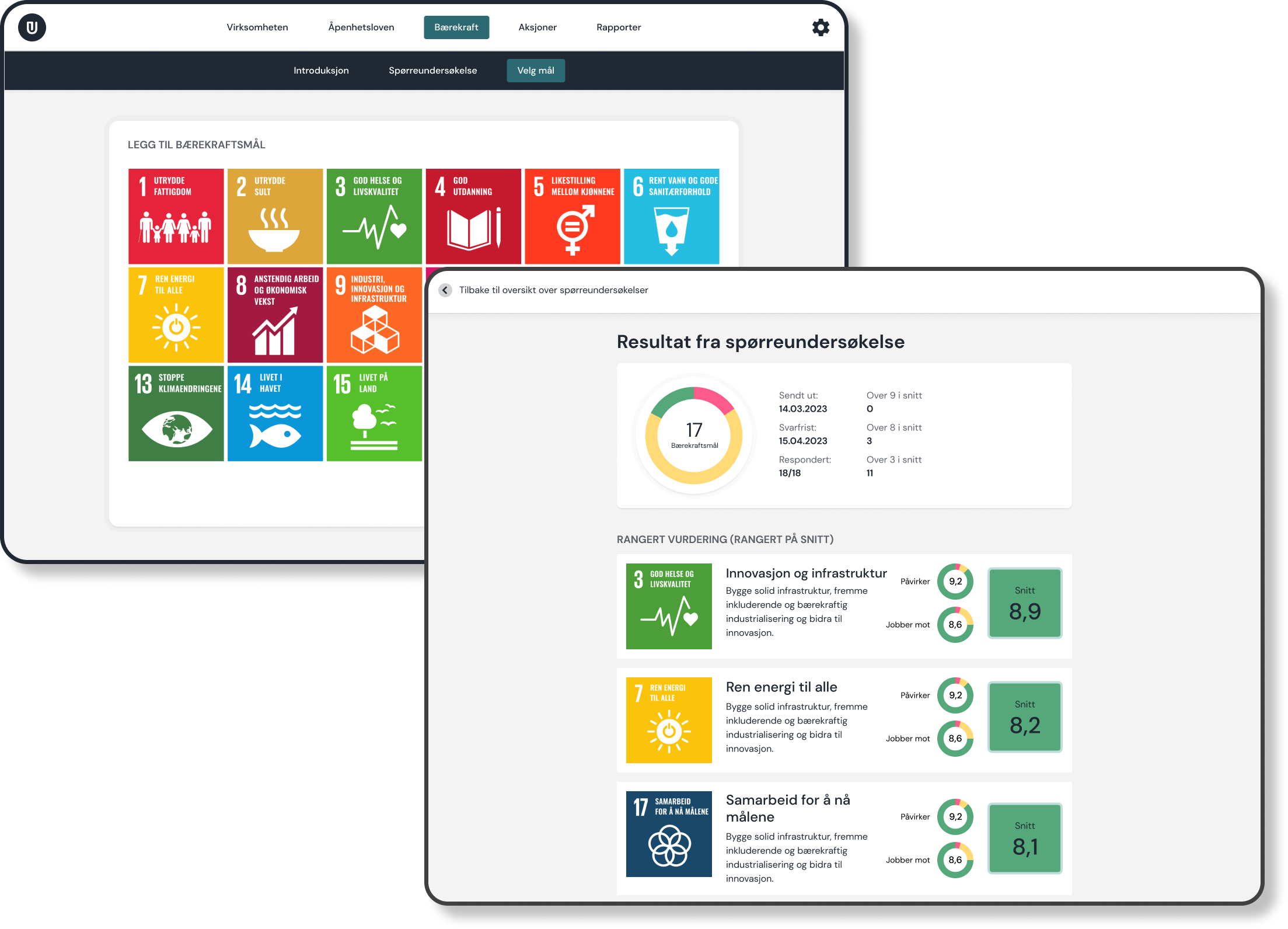1288x929 pixels.
Task: Click Påvirker 9,2 ring for Ren energi
Action: click(x=955, y=695)
